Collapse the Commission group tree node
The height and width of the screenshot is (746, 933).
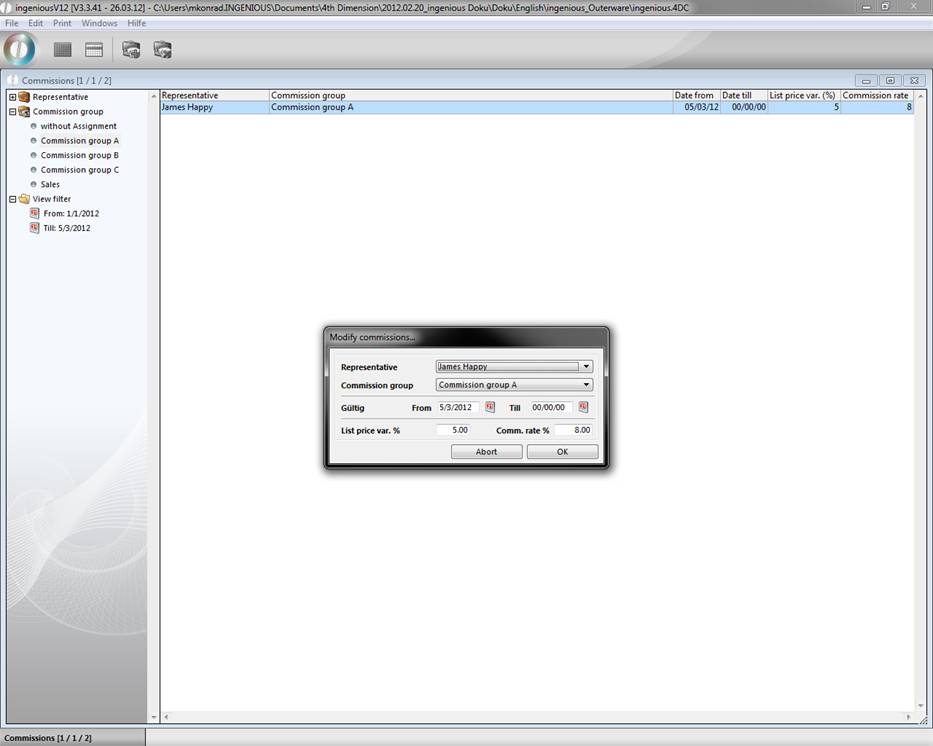pos(13,112)
